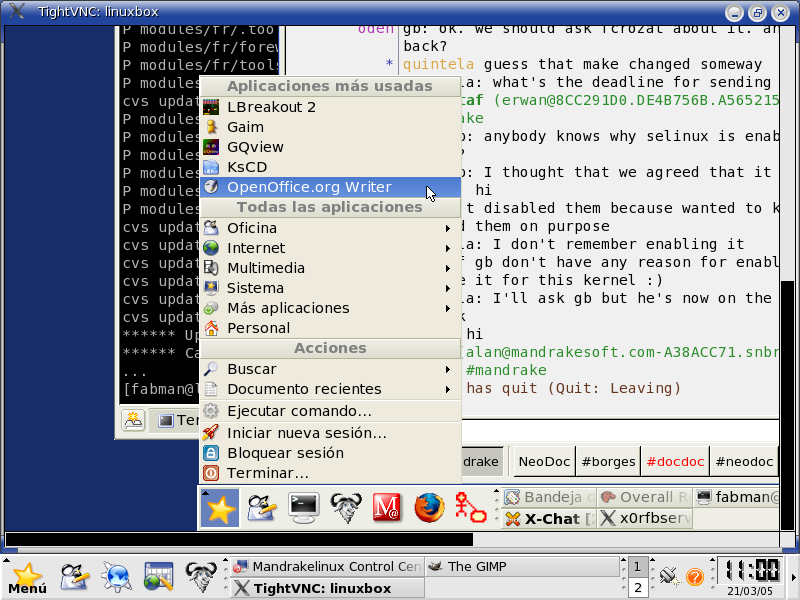Expand the Más aplicaciones submenu arrow

447,308
